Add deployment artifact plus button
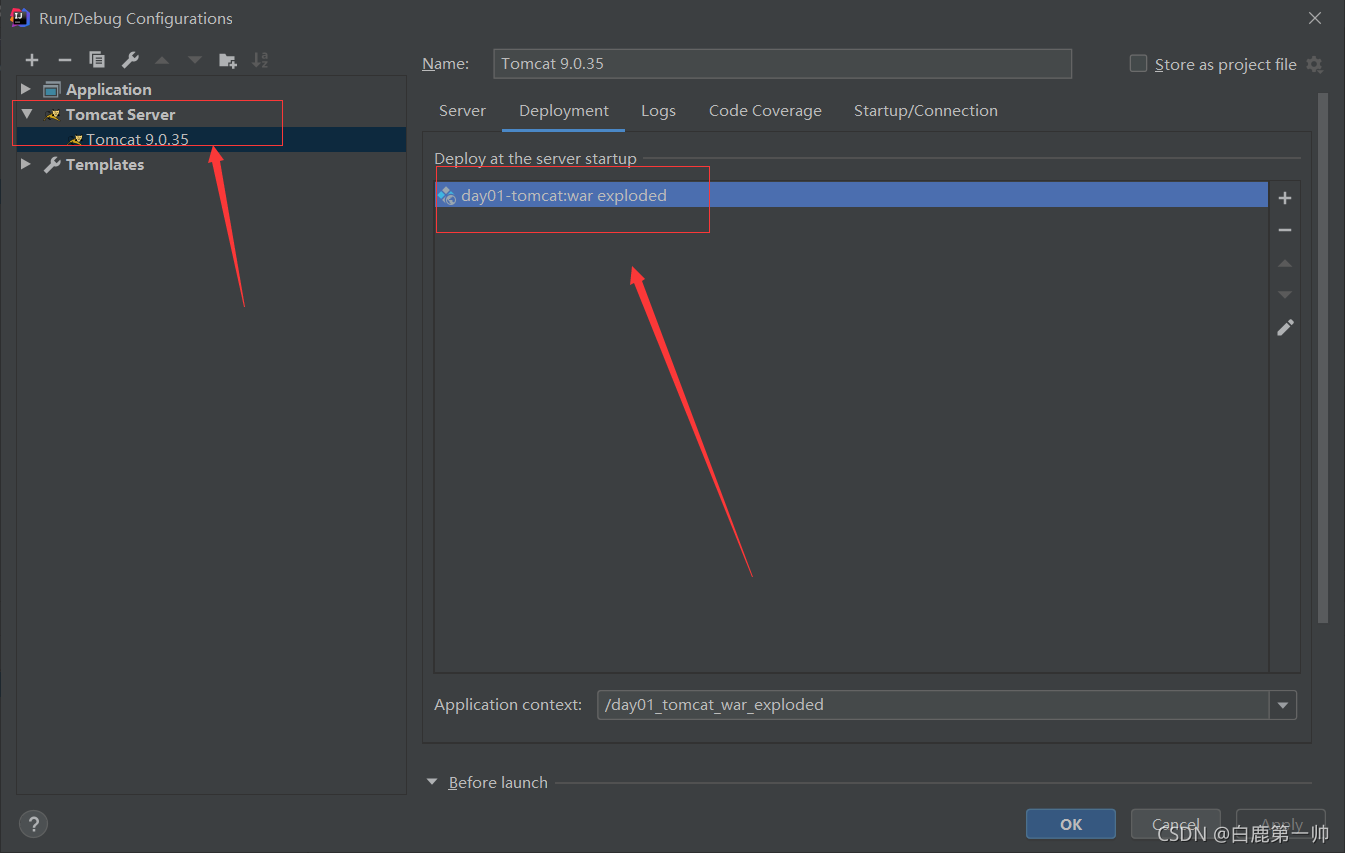This screenshot has width=1345, height=853. 1285,198
